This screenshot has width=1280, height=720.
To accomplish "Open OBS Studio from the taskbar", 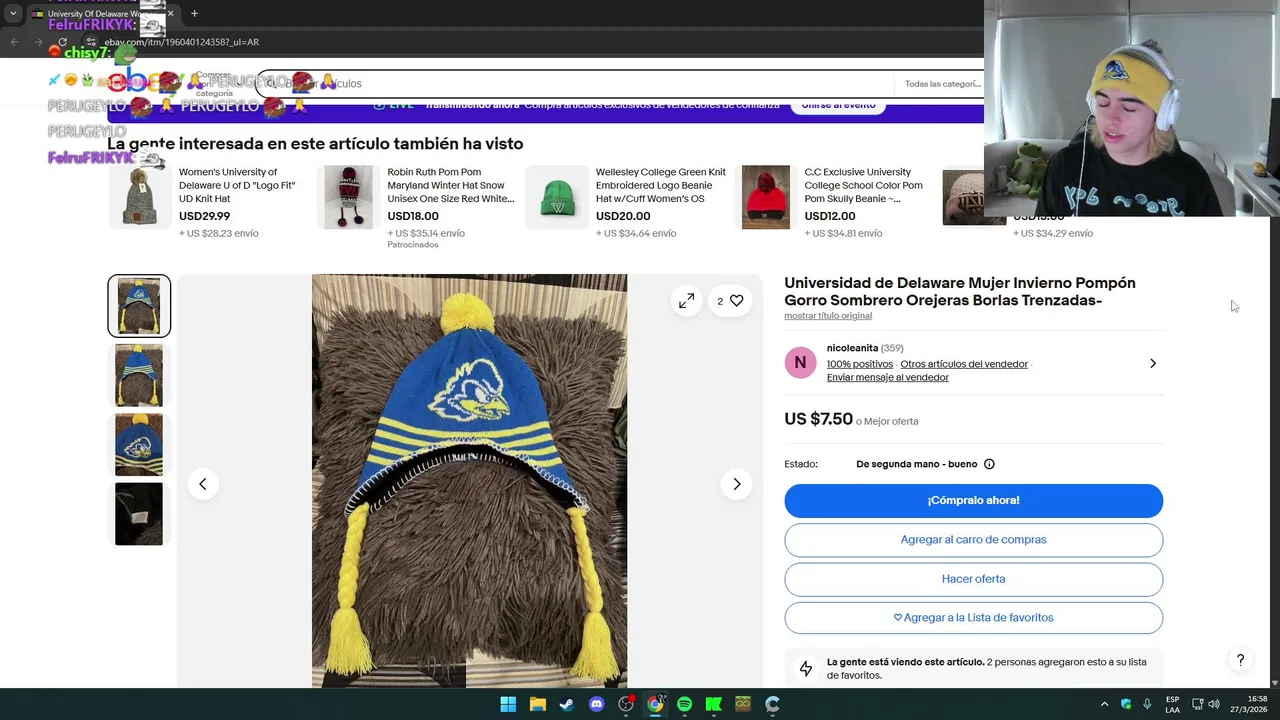I will [626, 704].
